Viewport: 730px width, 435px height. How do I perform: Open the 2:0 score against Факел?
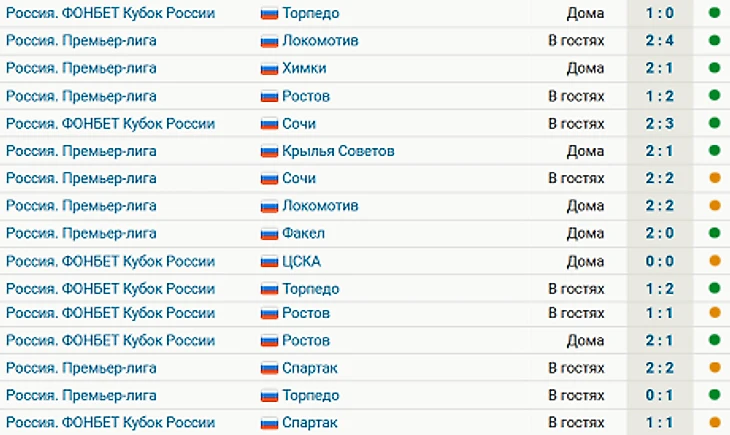(659, 233)
